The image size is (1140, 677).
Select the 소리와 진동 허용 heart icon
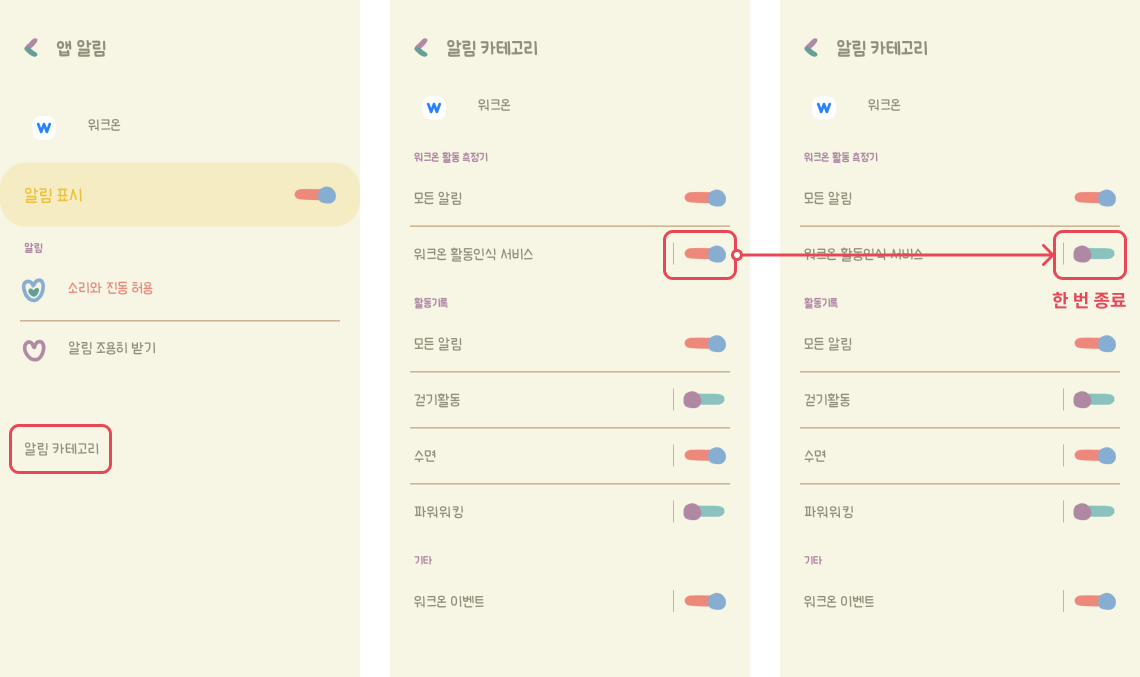34,289
